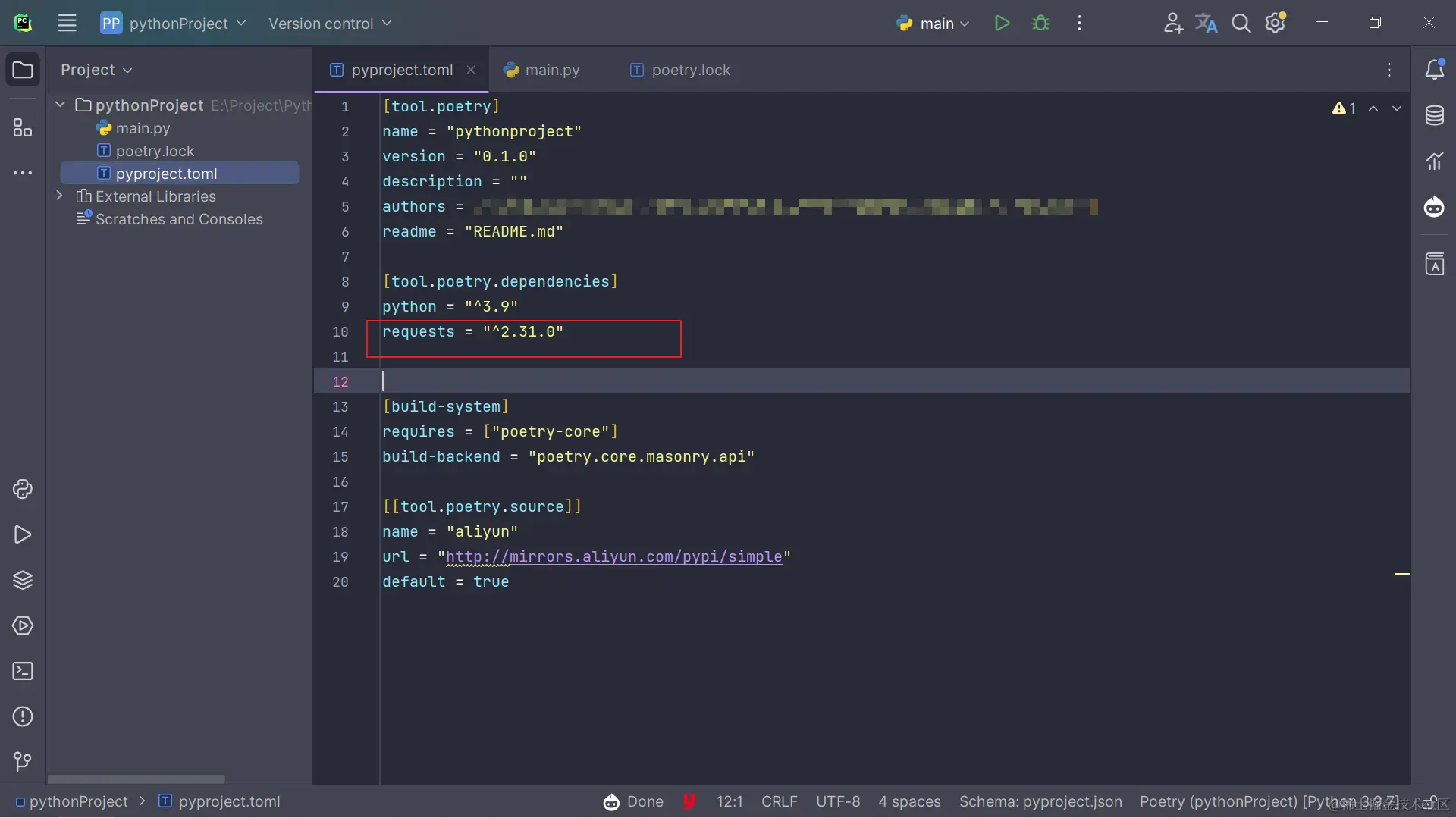
Task: Open the aliyun mirror URL link
Action: (x=613, y=556)
